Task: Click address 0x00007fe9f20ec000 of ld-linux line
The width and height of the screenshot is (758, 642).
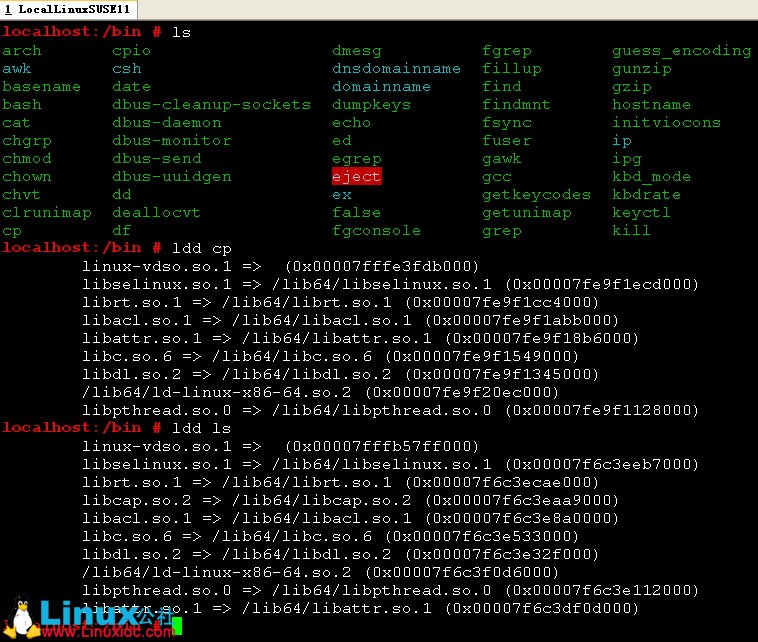Action: pyautogui.click(x=462, y=393)
